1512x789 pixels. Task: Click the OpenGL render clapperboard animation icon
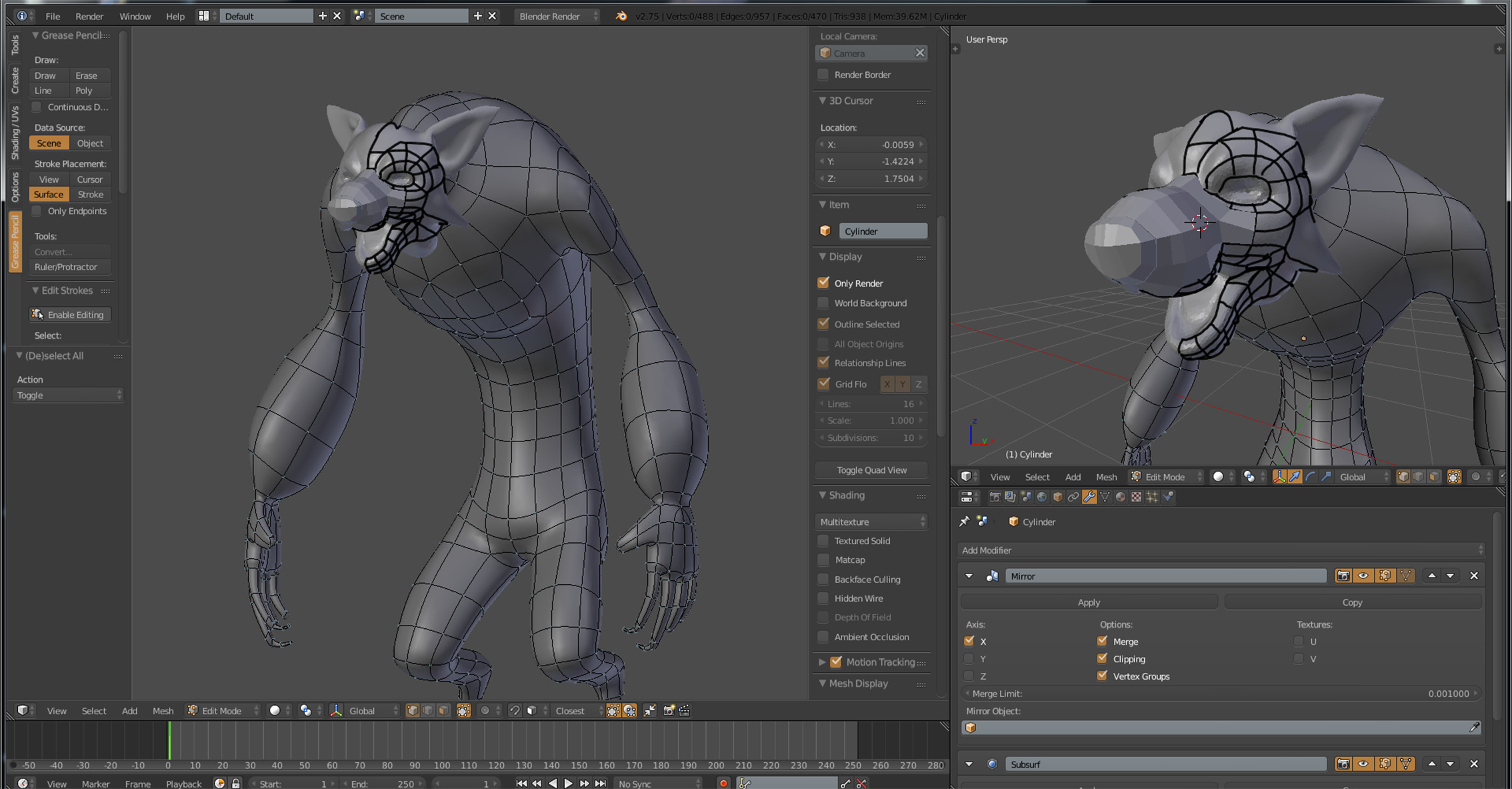pos(685,711)
